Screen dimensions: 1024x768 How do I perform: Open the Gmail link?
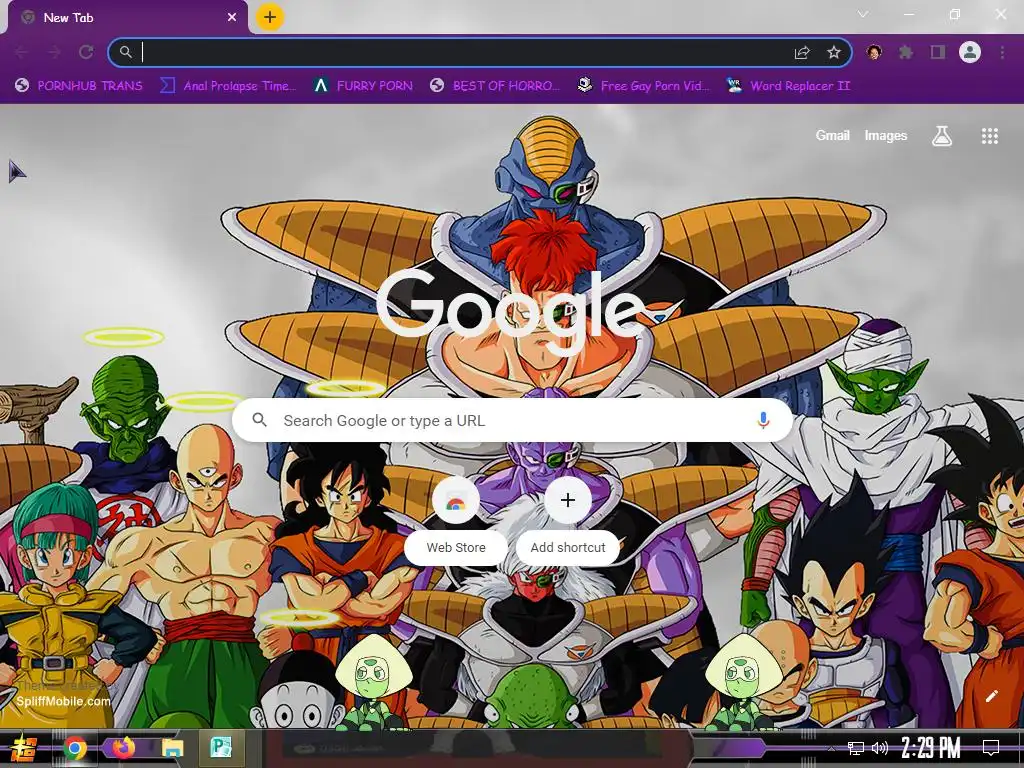pos(833,135)
